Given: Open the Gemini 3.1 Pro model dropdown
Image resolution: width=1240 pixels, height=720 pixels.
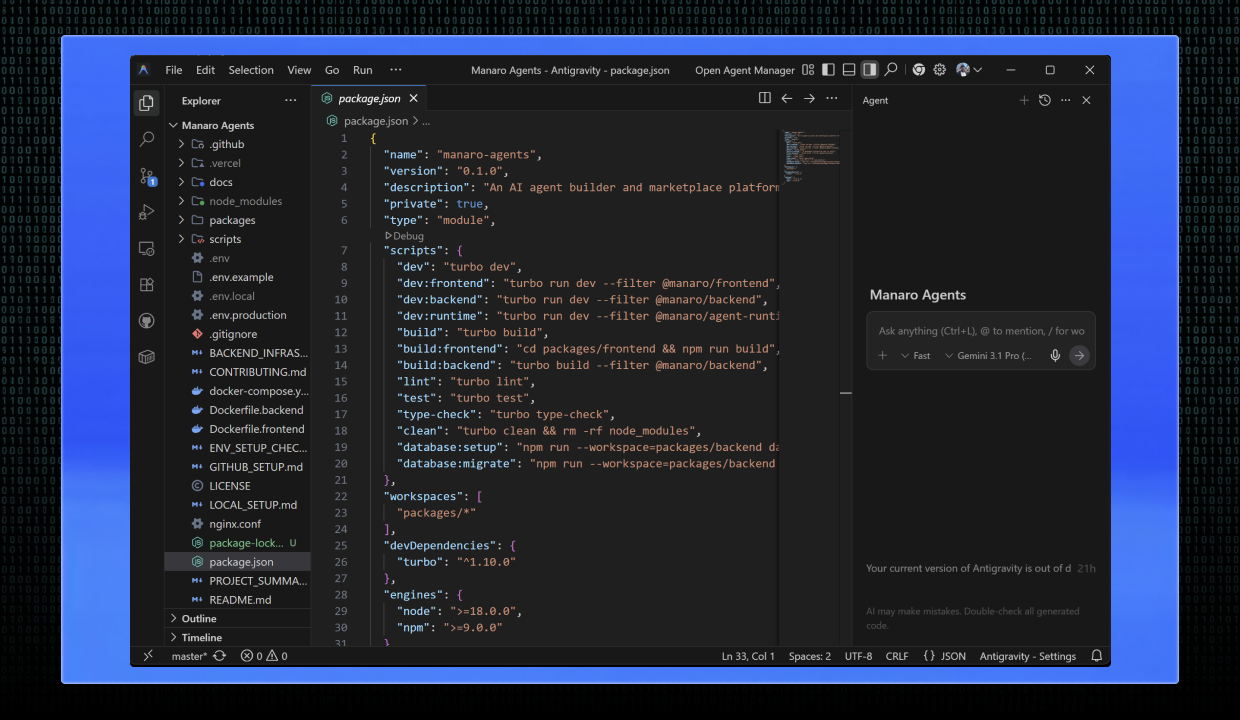Looking at the screenshot, I should (995, 355).
